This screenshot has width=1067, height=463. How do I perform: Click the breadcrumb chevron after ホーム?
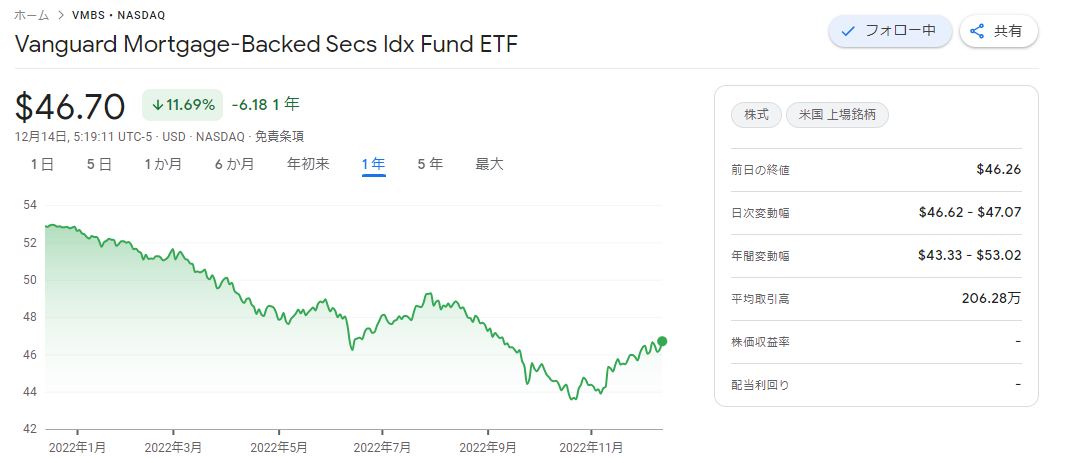tap(60, 15)
